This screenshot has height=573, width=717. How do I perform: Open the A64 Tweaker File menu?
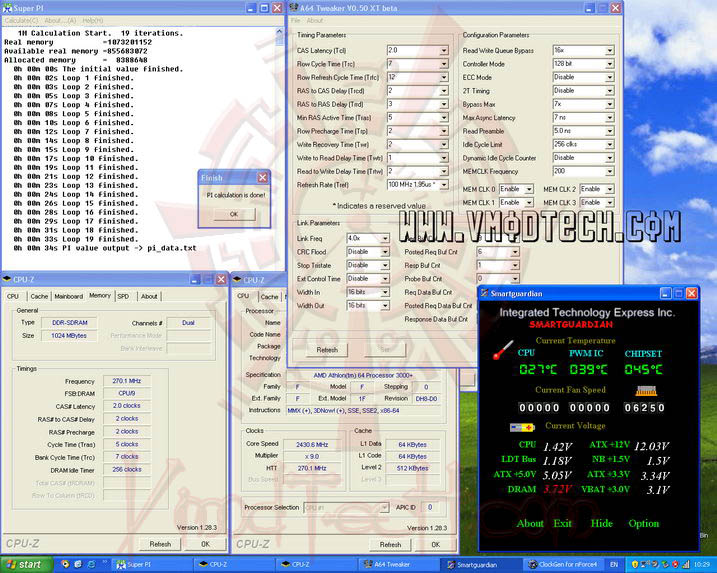[x=295, y=21]
